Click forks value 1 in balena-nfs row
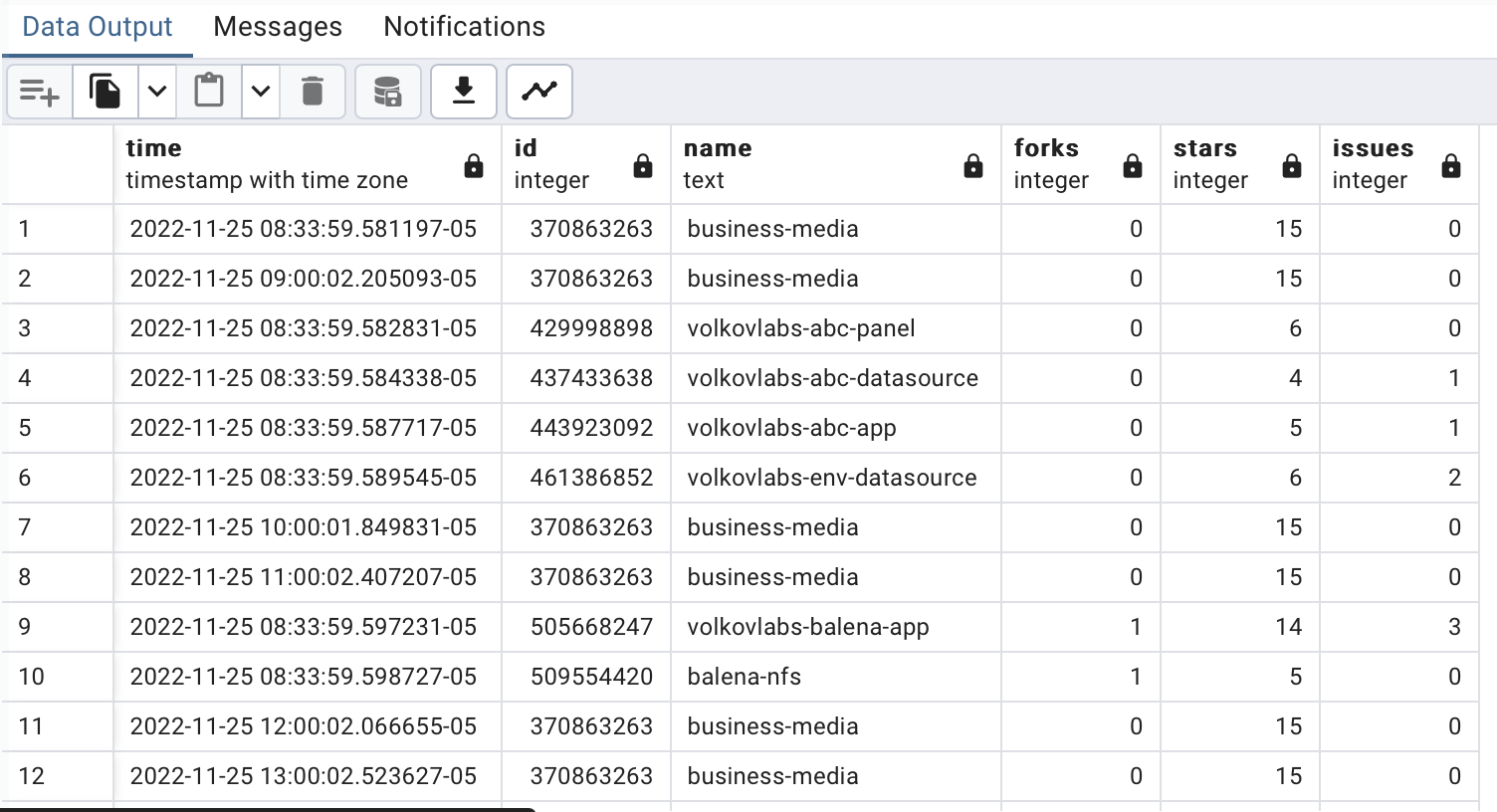 (x=1081, y=677)
